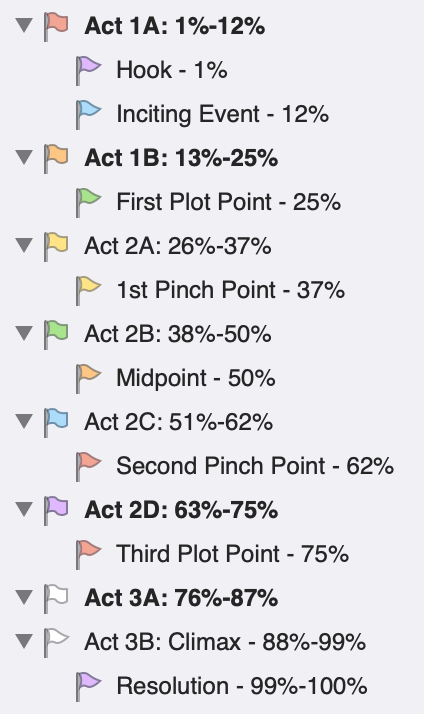
Task: Click the purple flag icon next to Resolution
Action: click(88, 686)
